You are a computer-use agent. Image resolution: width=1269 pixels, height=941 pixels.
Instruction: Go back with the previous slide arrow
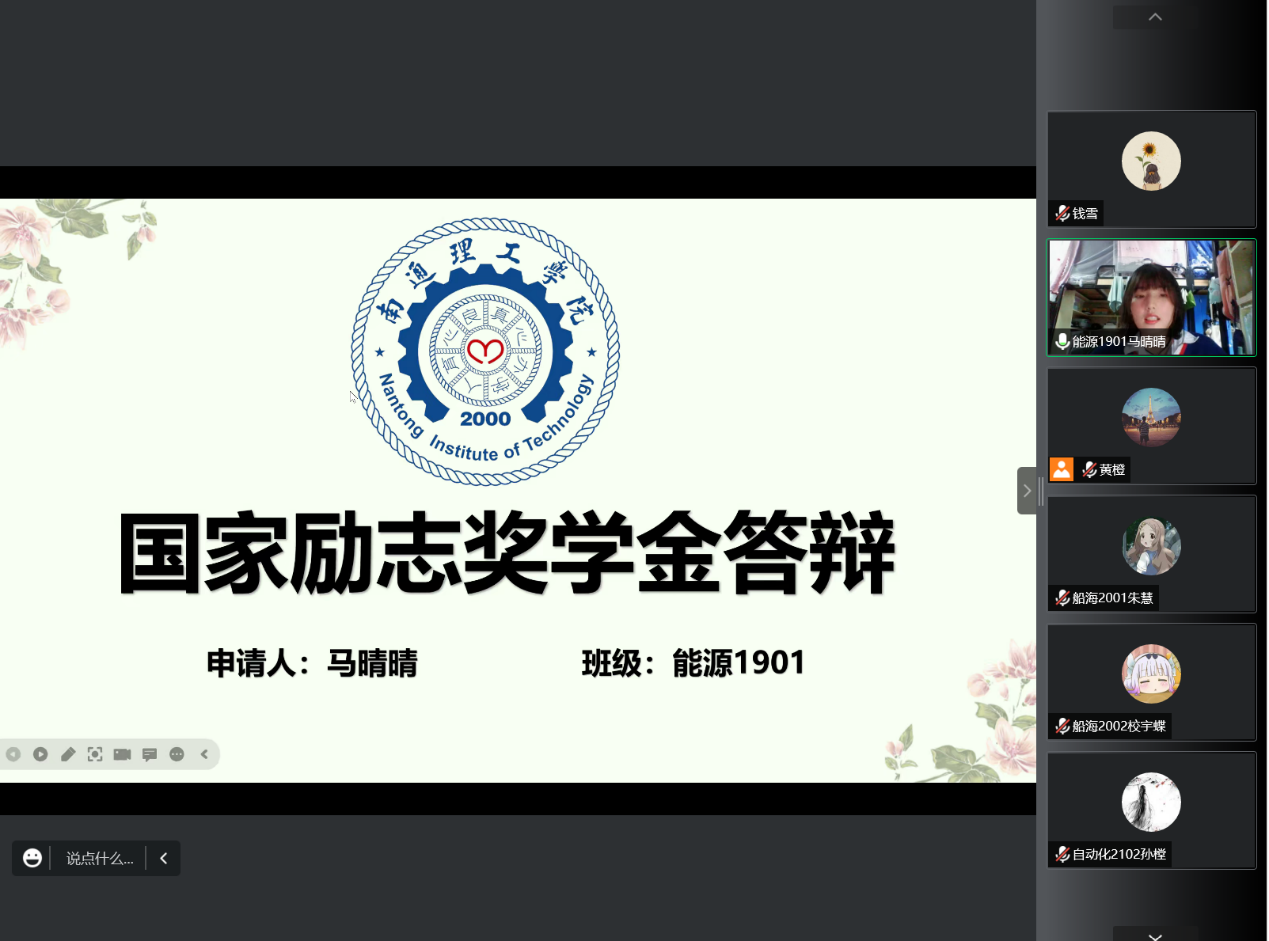pyautogui.click(x=13, y=754)
